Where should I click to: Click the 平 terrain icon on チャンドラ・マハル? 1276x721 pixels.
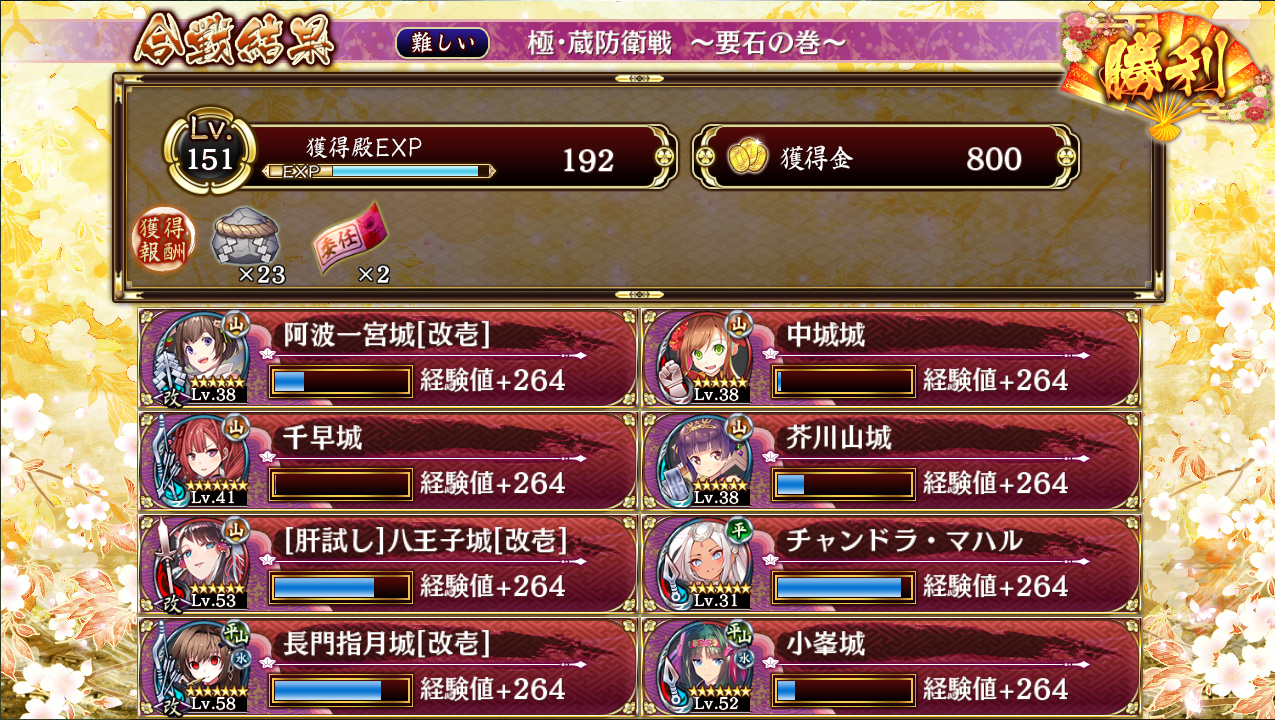pos(739,529)
